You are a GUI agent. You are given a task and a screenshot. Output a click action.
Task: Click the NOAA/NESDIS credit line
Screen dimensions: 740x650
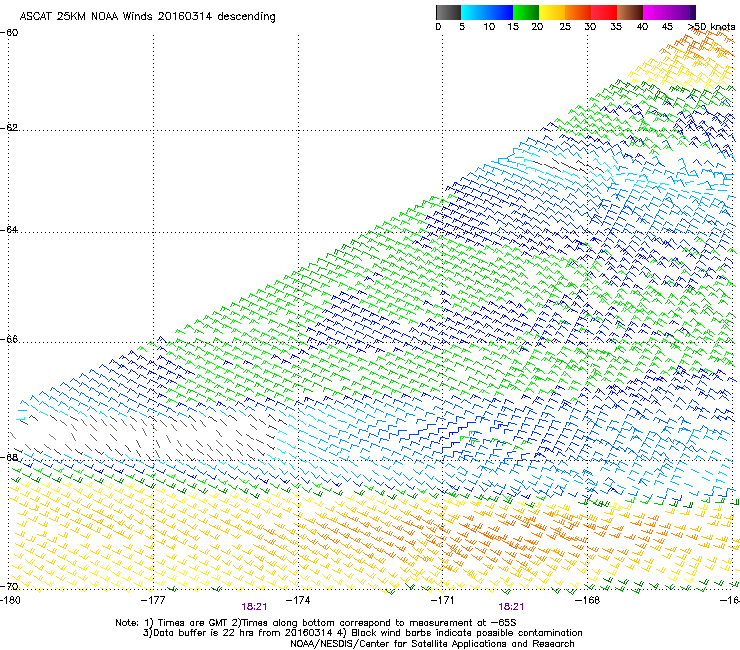click(x=432, y=644)
